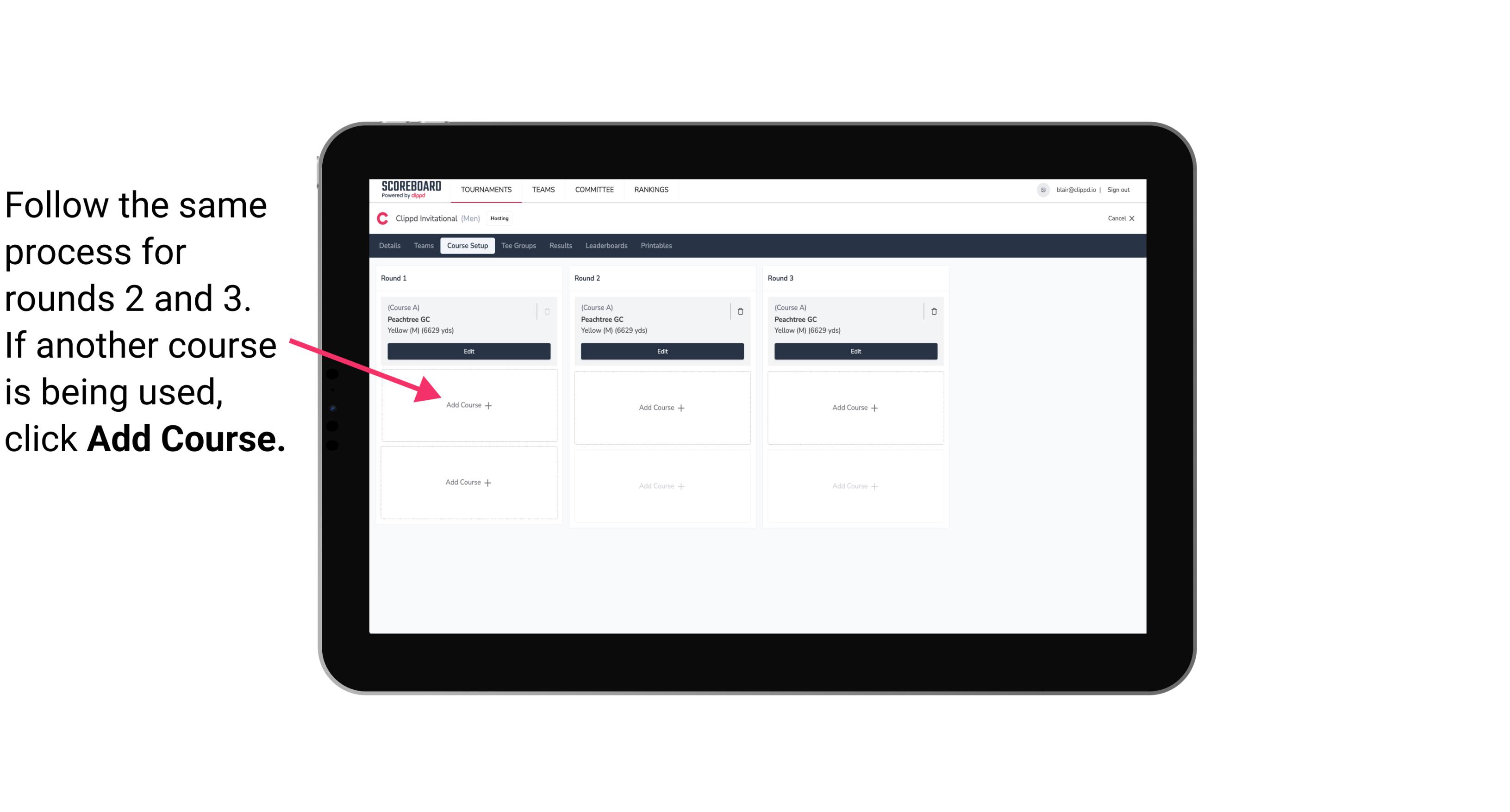Click Edit button for Round 2 course
Viewport: 1510px width, 812px height.
[x=660, y=351]
